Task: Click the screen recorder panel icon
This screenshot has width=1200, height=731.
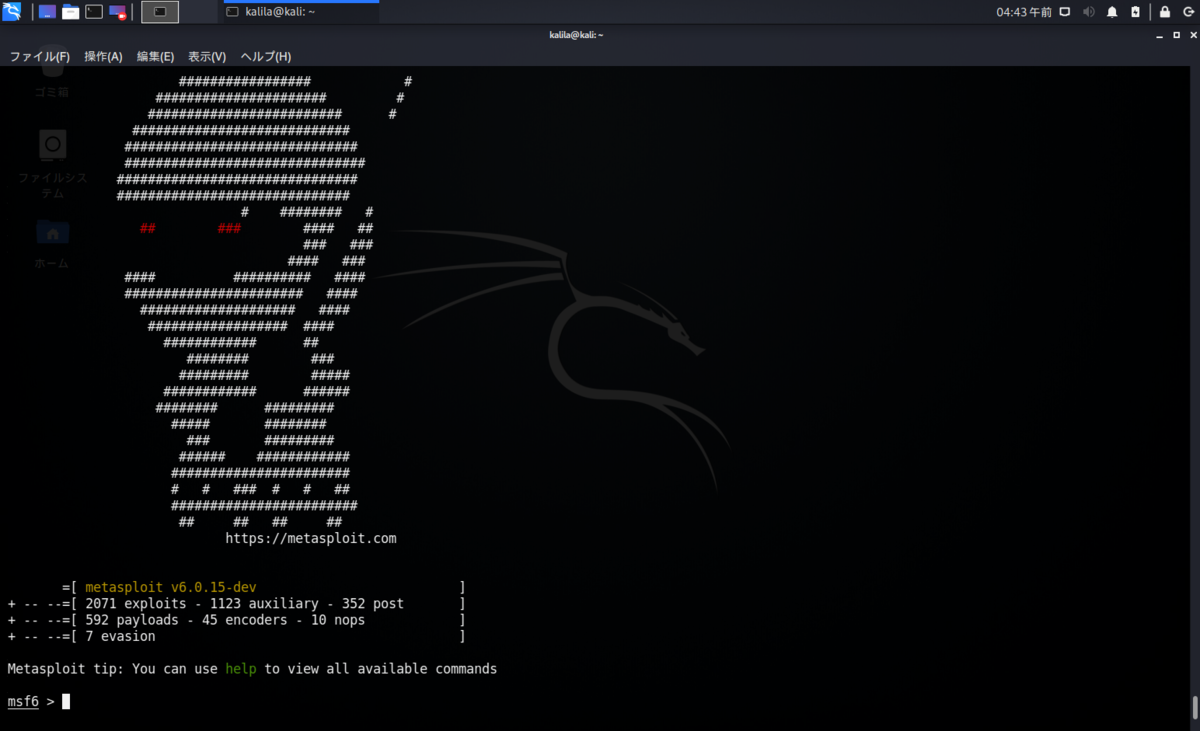Action: pyautogui.click(x=118, y=12)
